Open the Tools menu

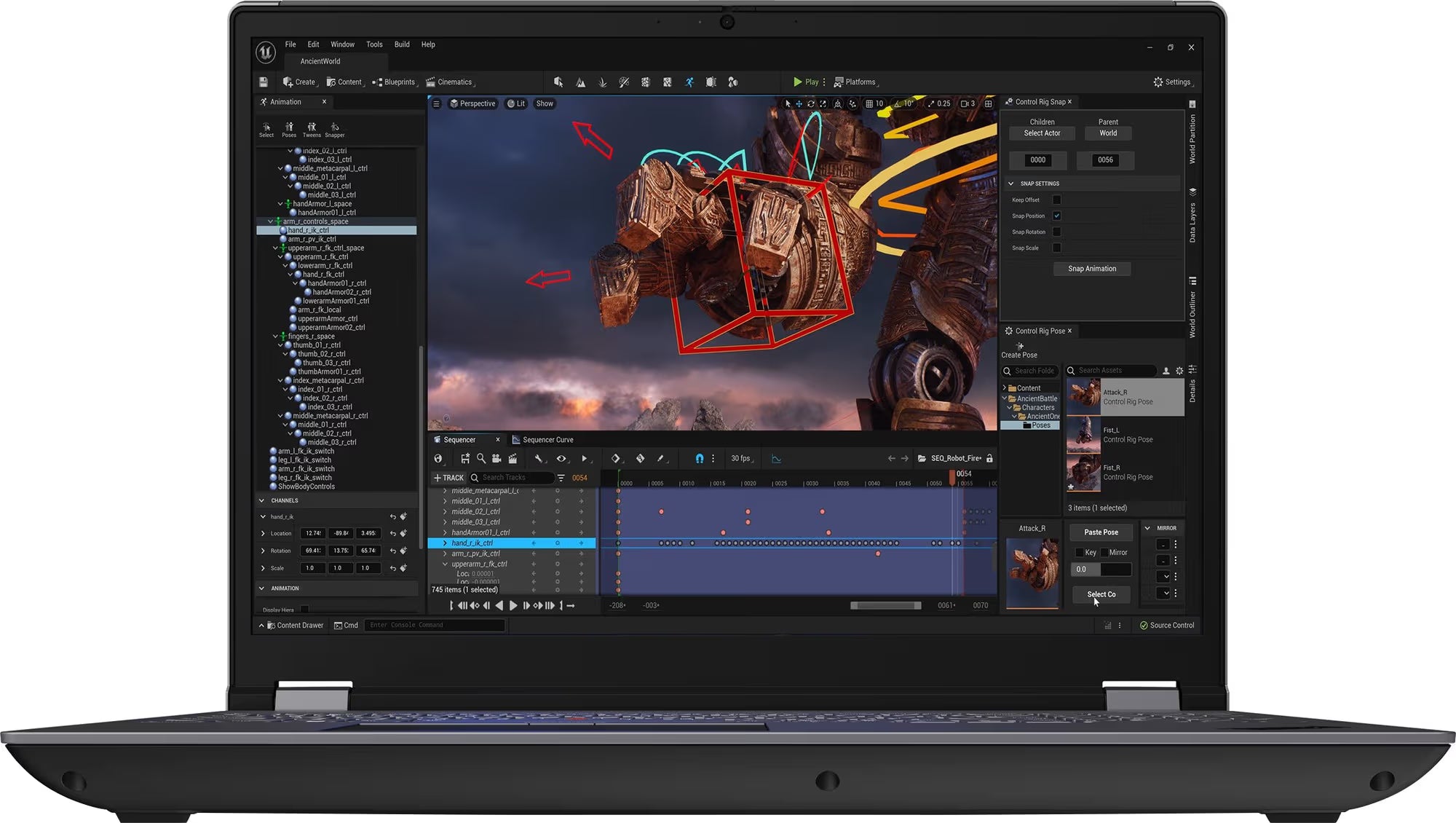[374, 44]
